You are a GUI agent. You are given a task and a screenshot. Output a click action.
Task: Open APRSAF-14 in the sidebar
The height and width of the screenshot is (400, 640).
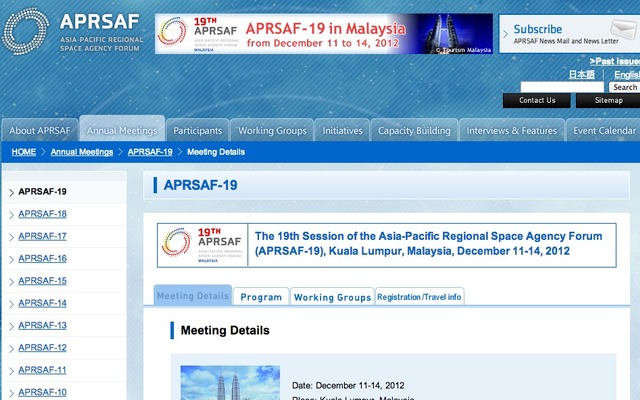click(x=42, y=303)
